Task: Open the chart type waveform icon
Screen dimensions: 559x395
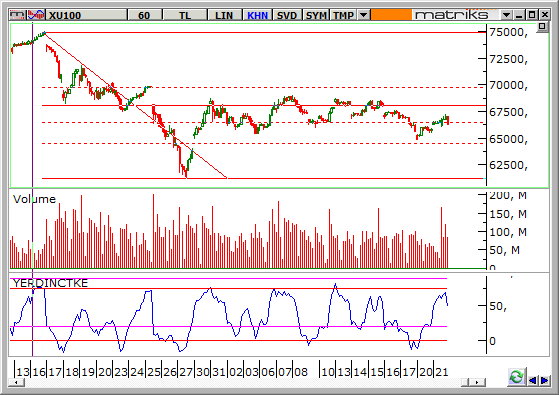Action: tap(36, 15)
